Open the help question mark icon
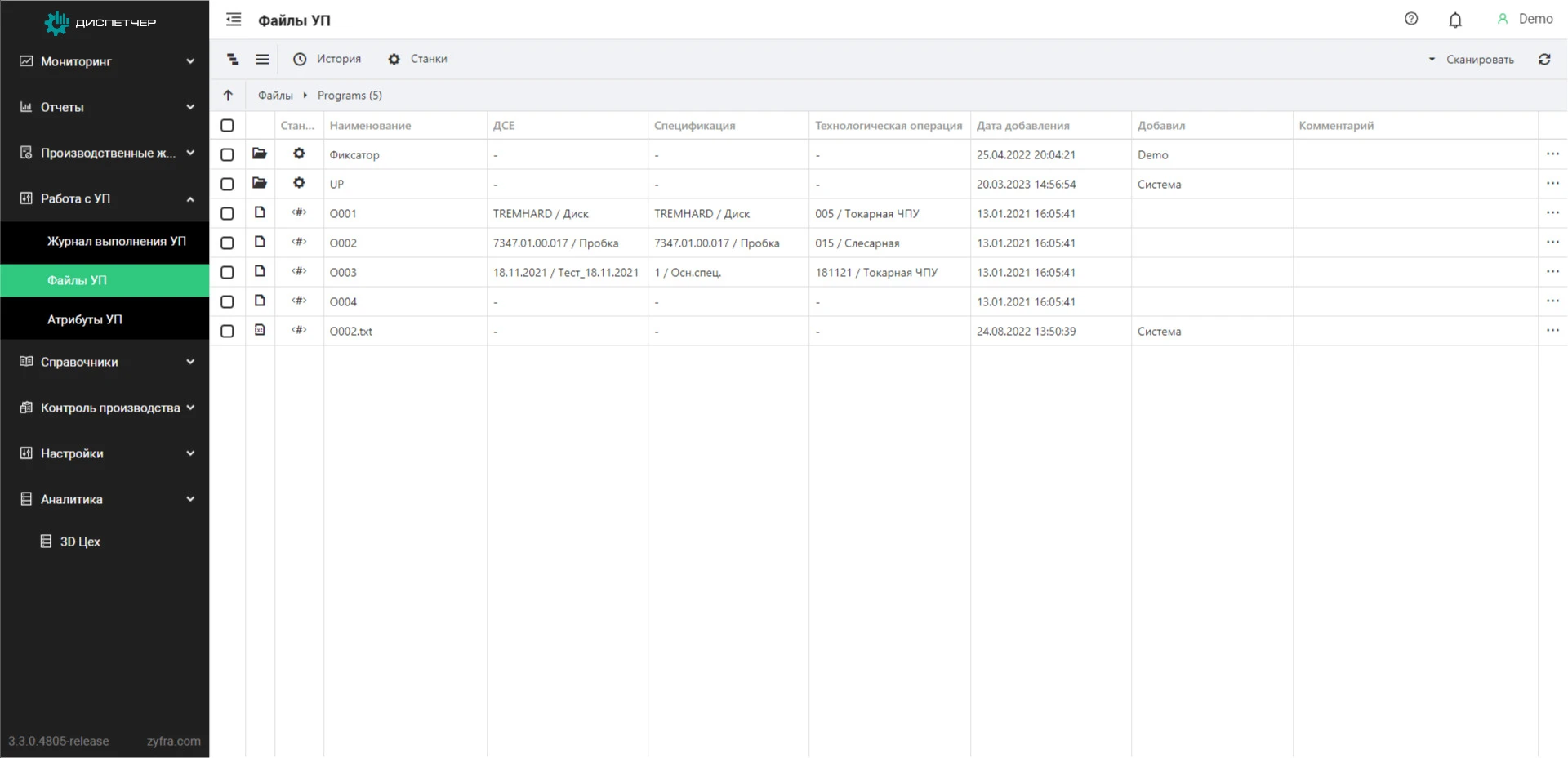The height and width of the screenshot is (758, 1568). tap(1410, 19)
